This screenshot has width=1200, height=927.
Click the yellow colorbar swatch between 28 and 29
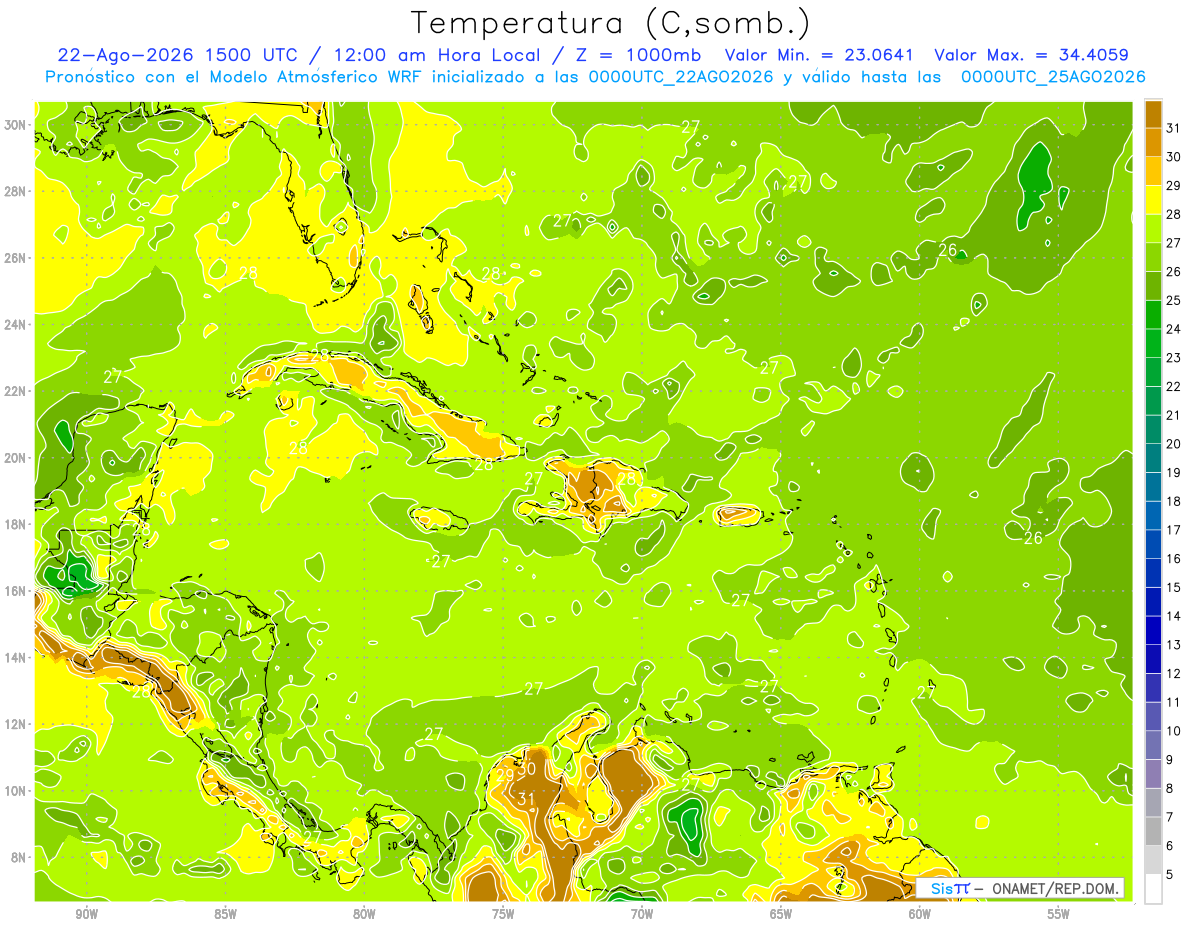pyautogui.click(x=1153, y=200)
